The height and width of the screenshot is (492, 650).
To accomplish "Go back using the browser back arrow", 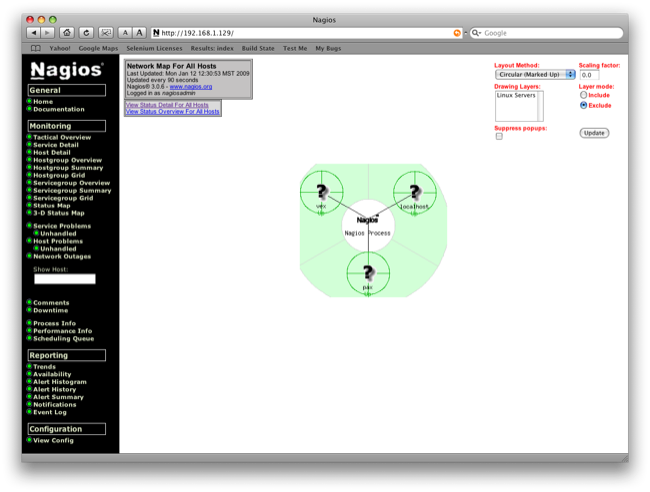I will click(x=34, y=33).
